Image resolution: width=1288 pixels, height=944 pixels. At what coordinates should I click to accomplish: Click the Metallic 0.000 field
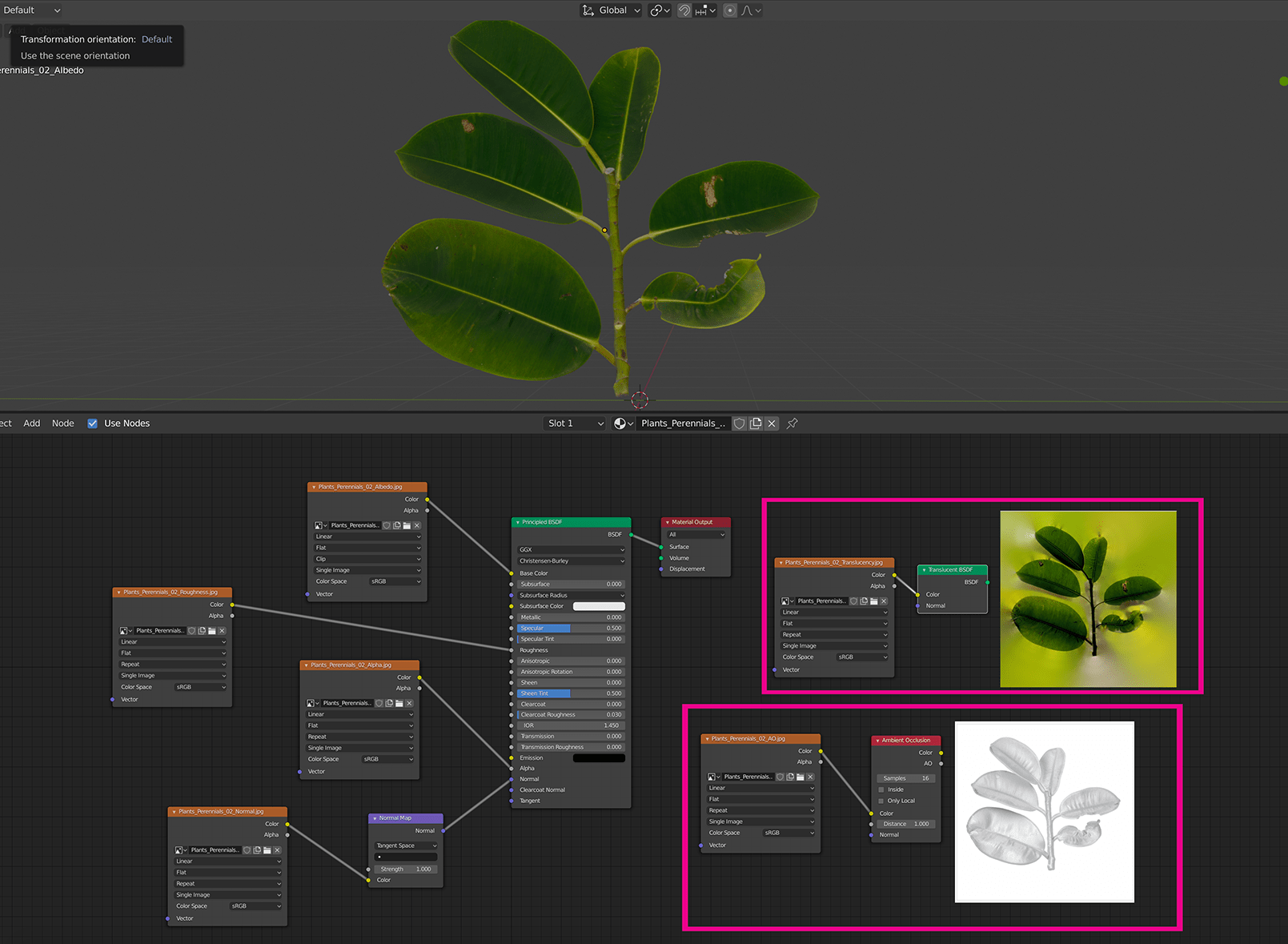pyautogui.click(x=572, y=617)
